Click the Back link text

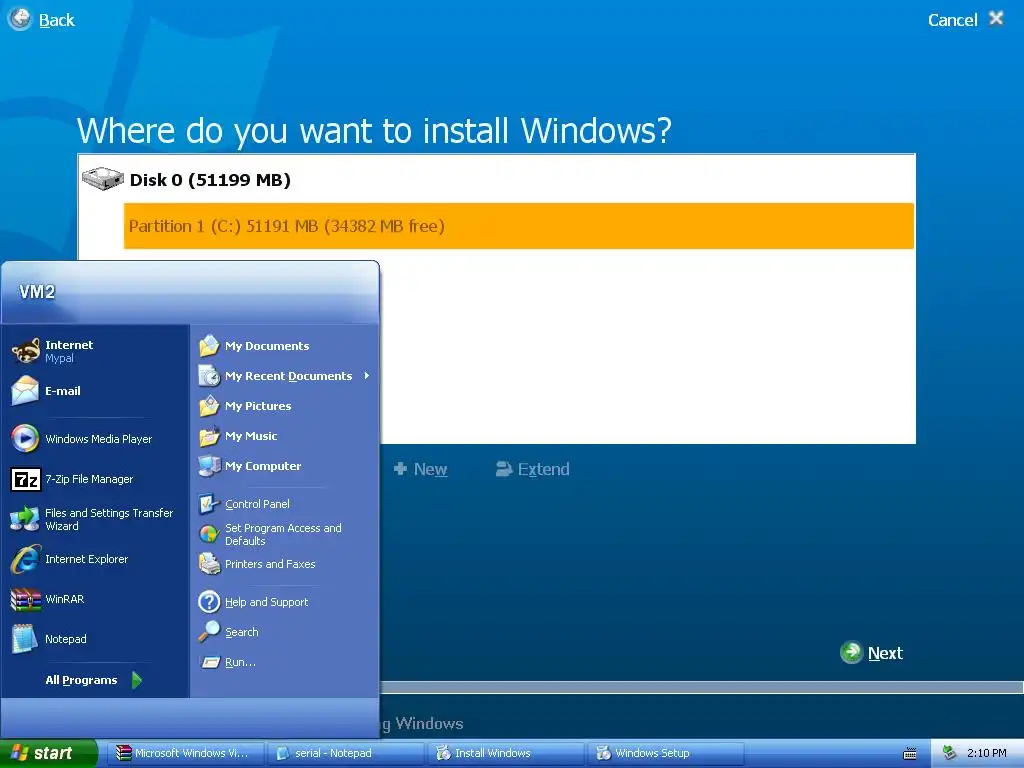(x=57, y=20)
